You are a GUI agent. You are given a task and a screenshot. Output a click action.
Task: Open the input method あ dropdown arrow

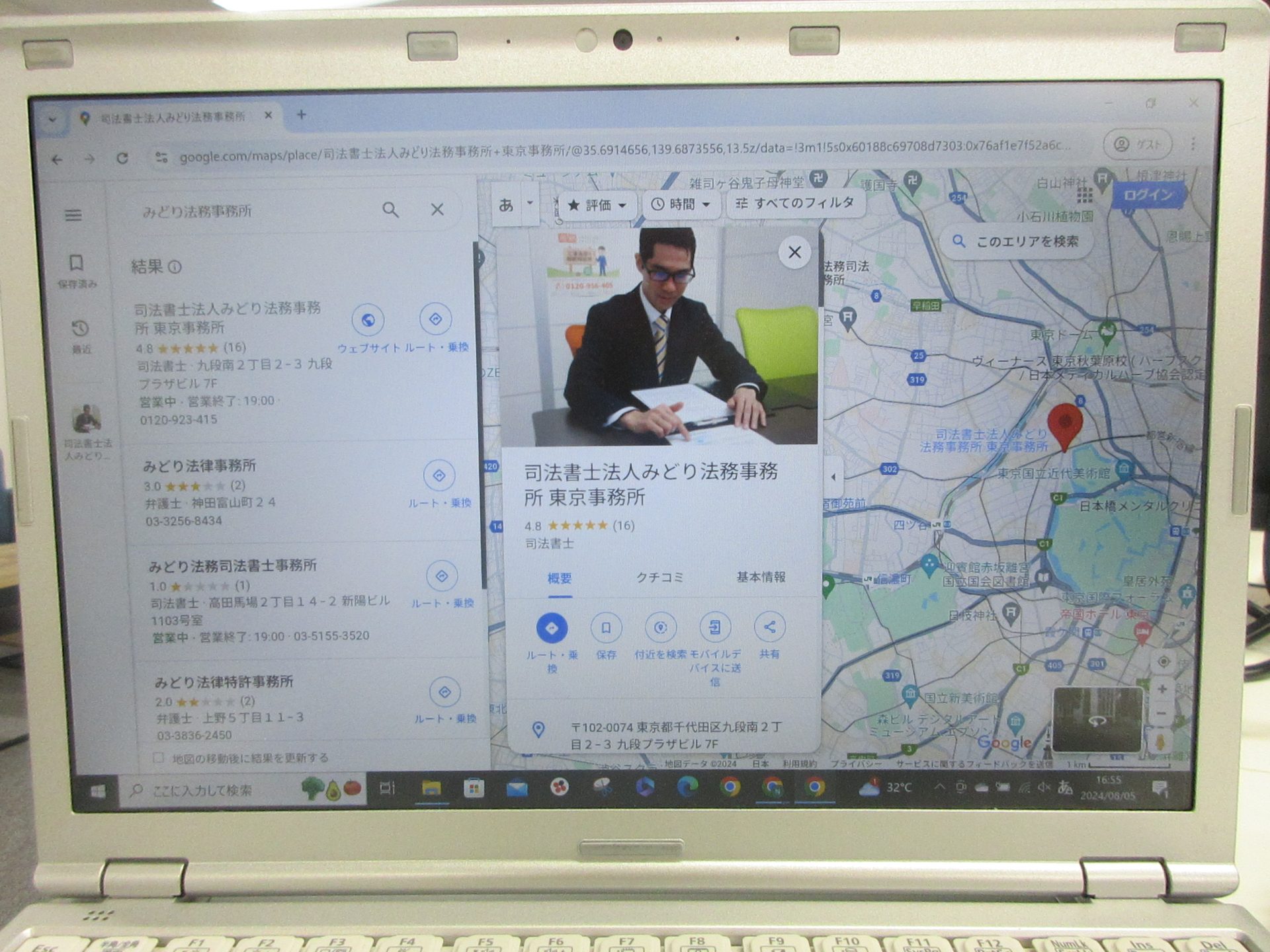(x=530, y=204)
